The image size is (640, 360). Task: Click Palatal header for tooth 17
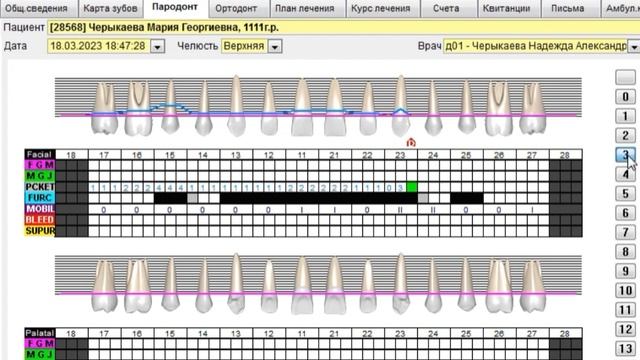click(x=104, y=333)
